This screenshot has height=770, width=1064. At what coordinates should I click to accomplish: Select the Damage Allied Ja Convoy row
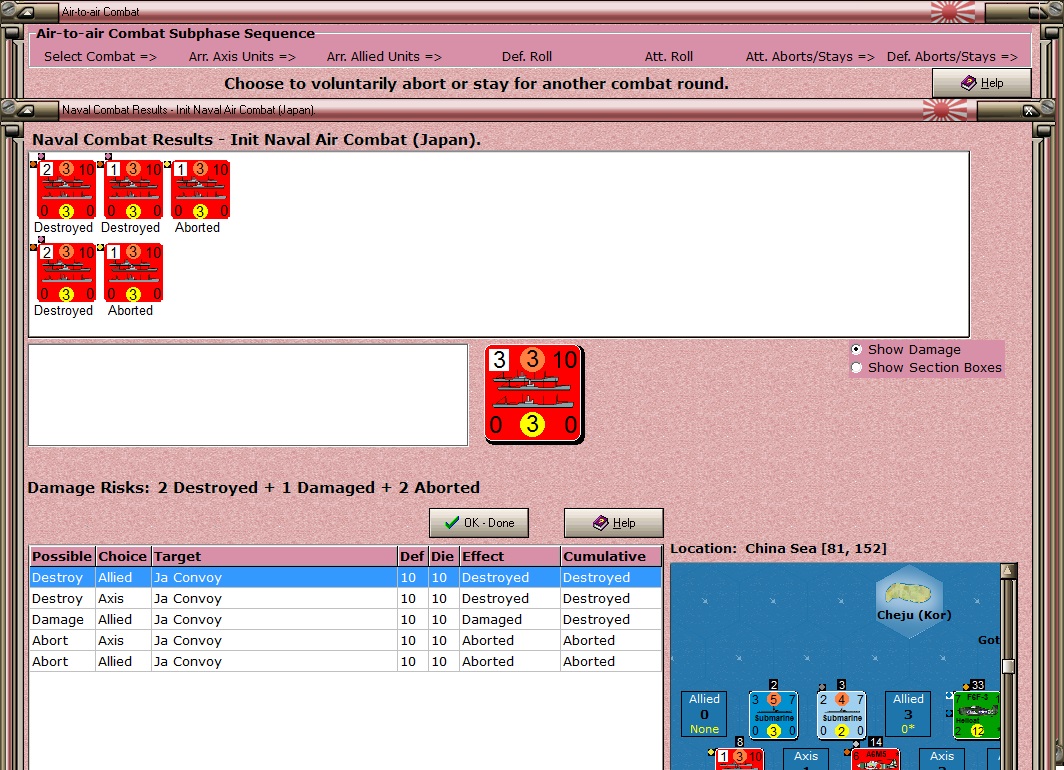coord(345,619)
